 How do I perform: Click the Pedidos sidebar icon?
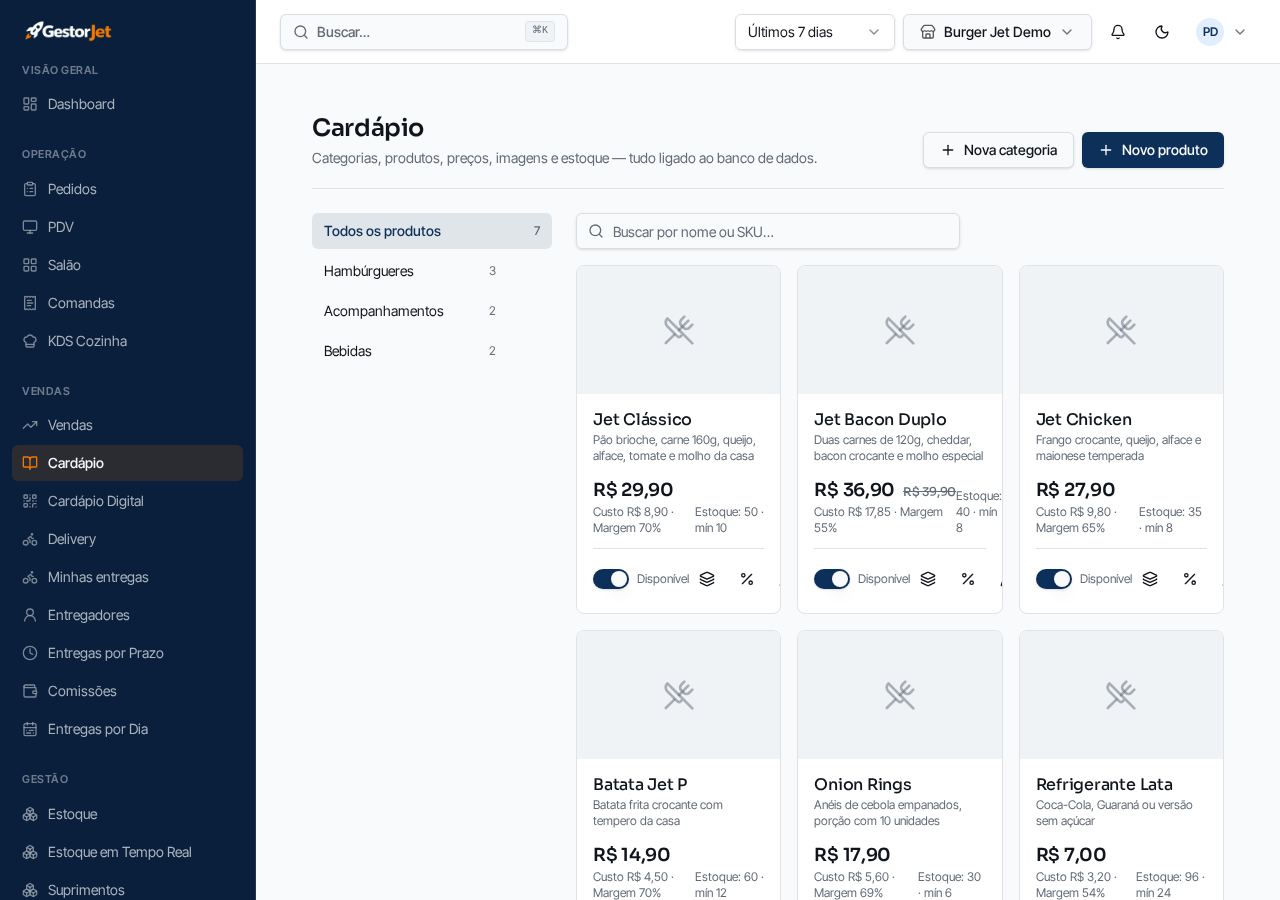30,189
